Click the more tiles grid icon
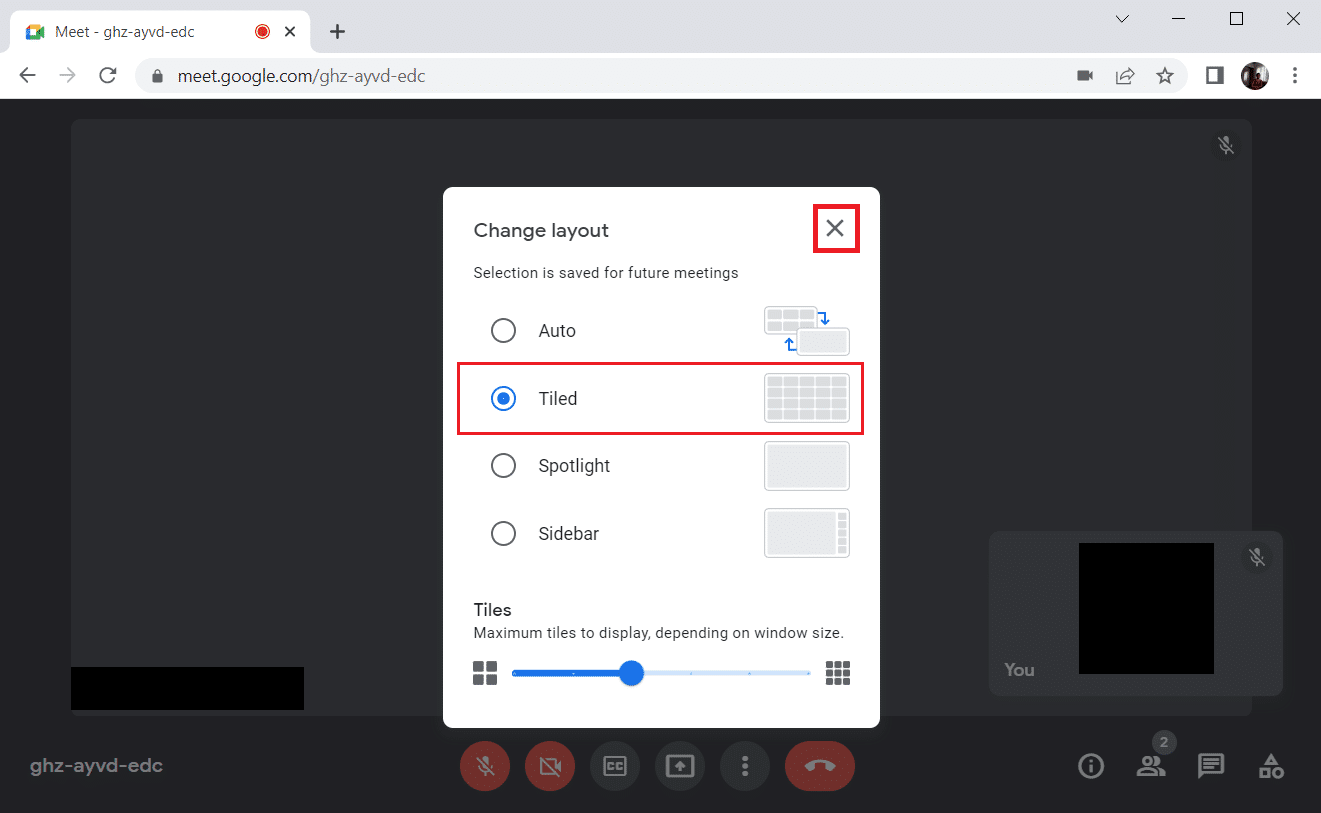Image resolution: width=1321 pixels, height=813 pixels. (x=838, y=673)
